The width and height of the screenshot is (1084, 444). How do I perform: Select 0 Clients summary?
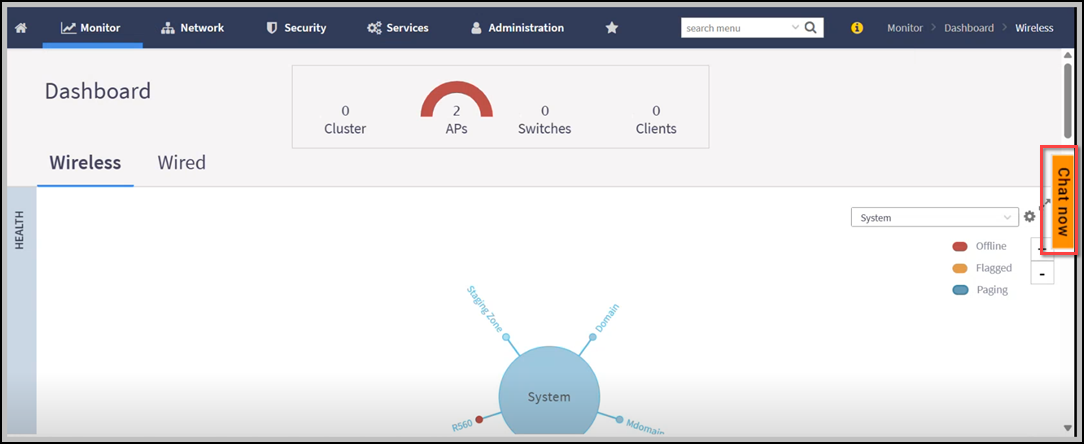click(x=656, y=120)
